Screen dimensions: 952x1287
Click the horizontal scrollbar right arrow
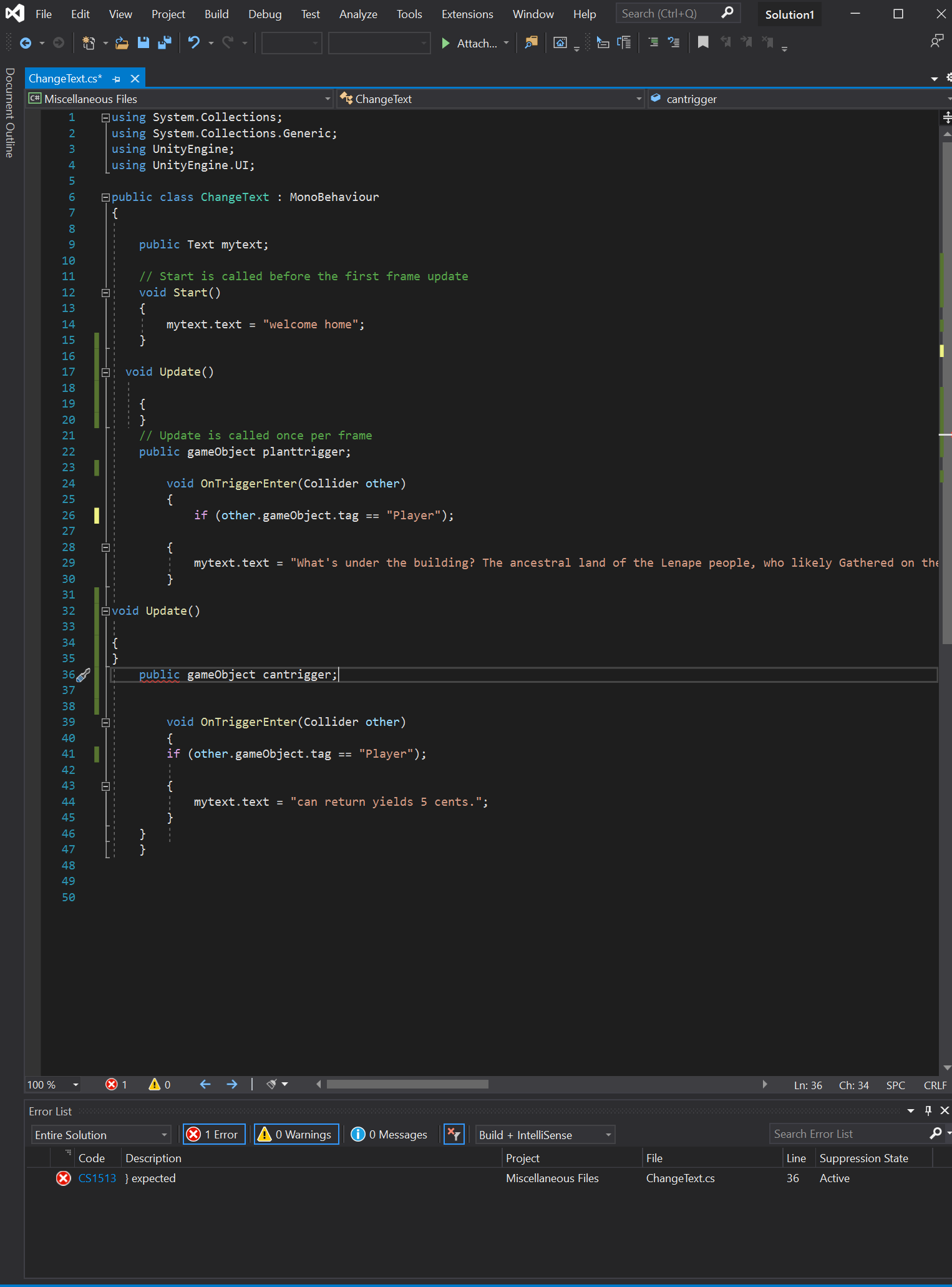[765, 1084]
